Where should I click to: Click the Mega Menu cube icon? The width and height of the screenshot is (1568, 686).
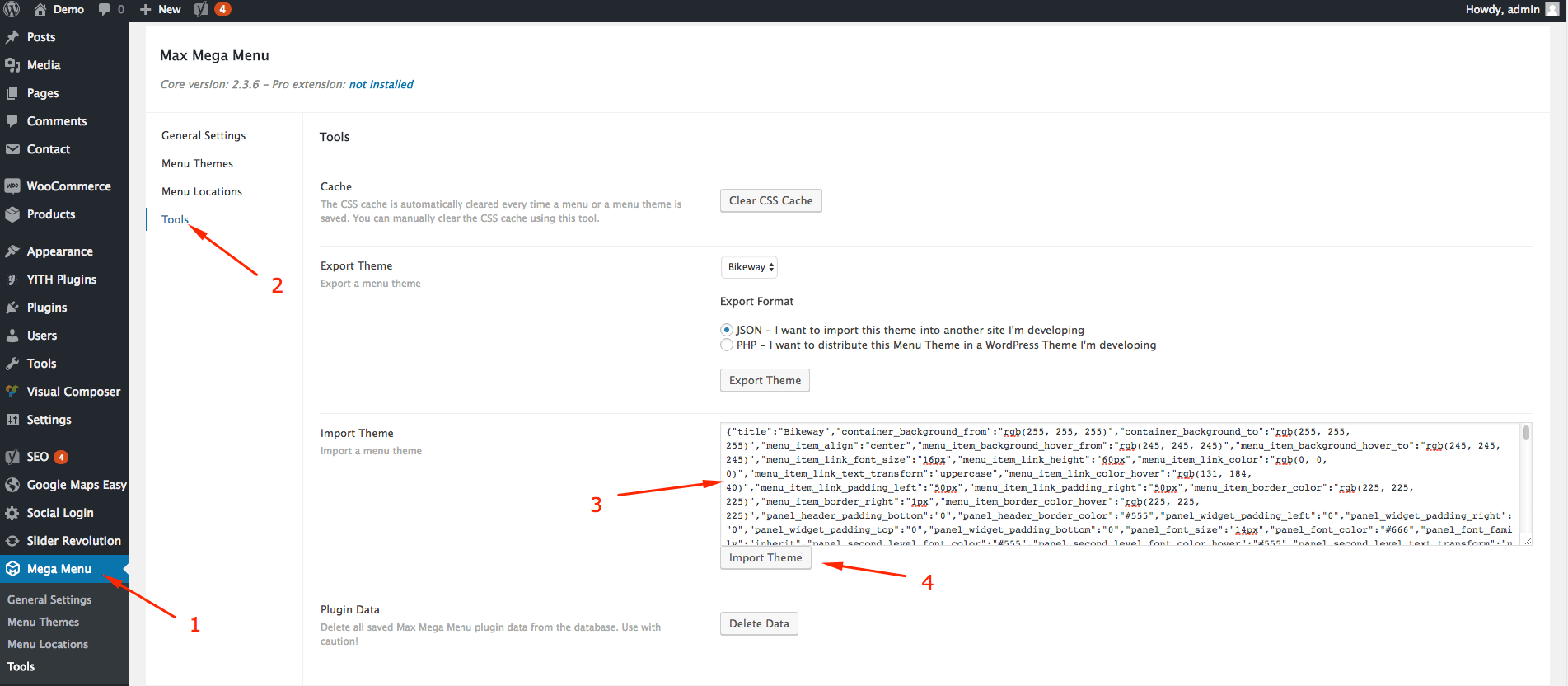[12, 569]
